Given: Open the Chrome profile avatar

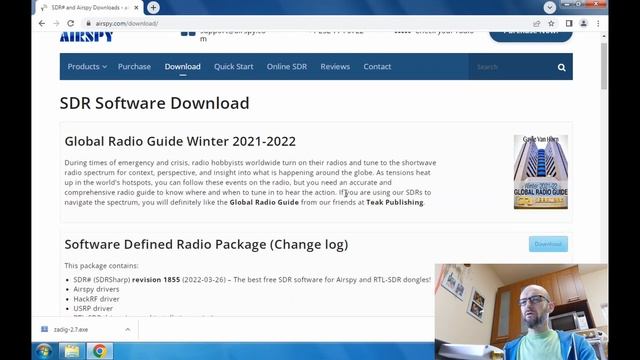Looking at the screenshot, I should 584,23.
